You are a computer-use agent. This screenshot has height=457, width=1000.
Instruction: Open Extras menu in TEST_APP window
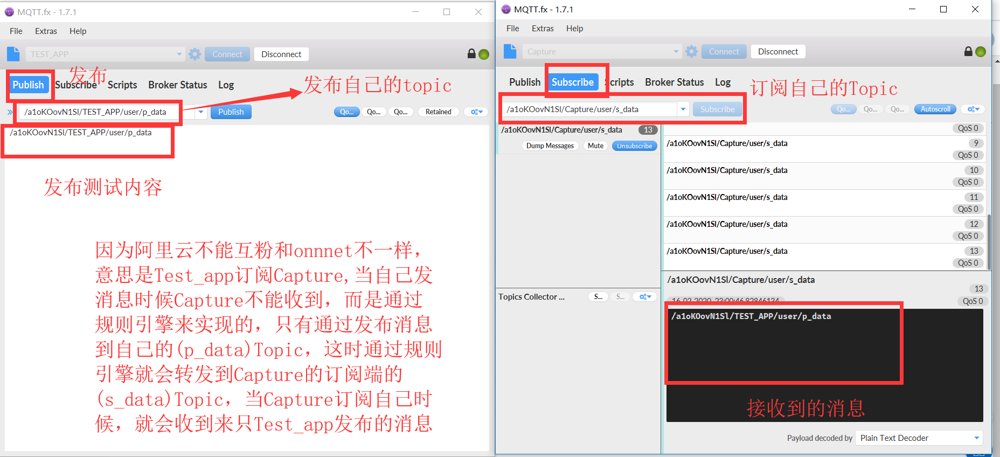tap(46, 31)
